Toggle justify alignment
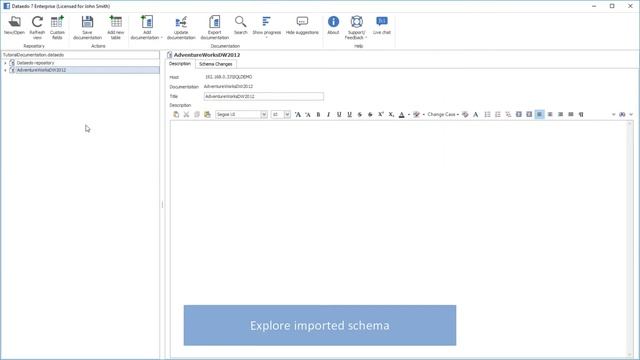640x360 pixels. (x=571, y=115)
